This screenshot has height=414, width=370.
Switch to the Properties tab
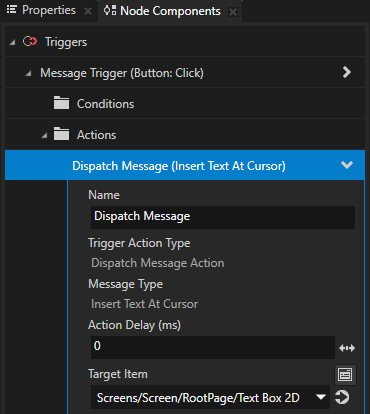(48, 11)
